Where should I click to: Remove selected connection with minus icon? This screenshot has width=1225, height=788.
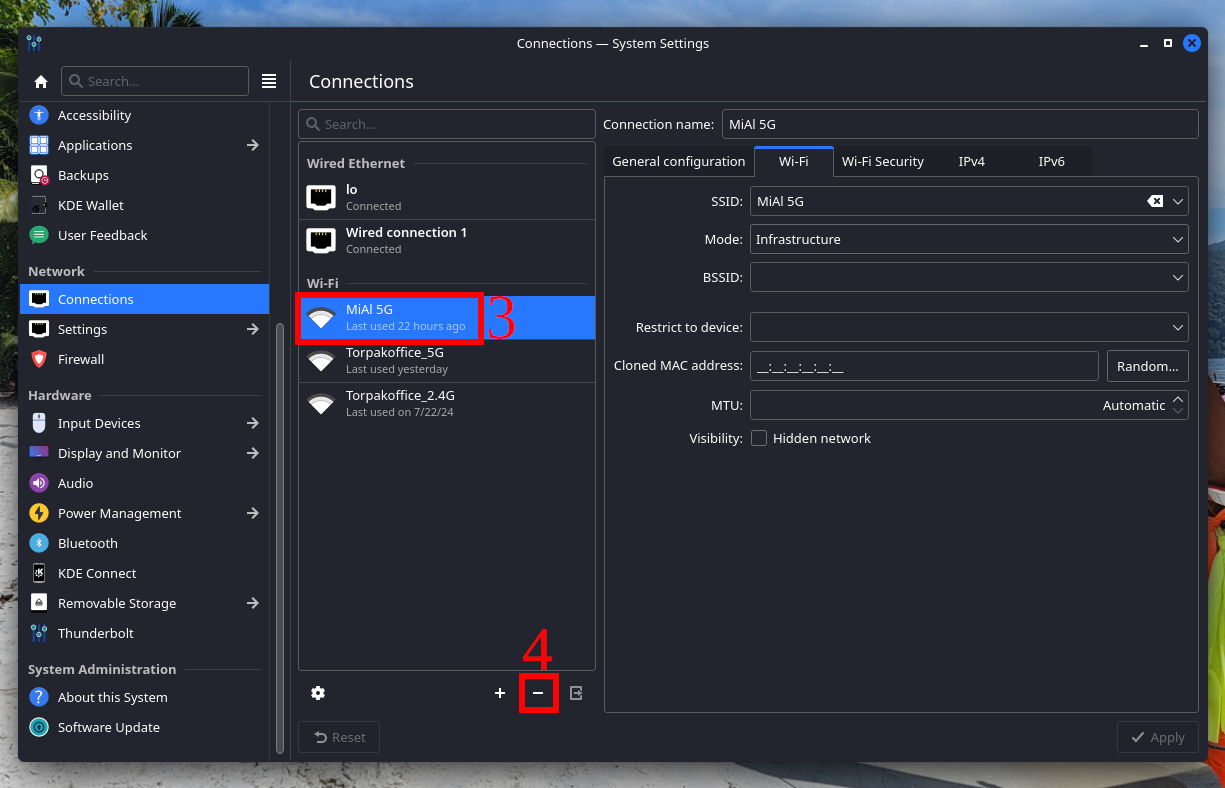(538, 693)
